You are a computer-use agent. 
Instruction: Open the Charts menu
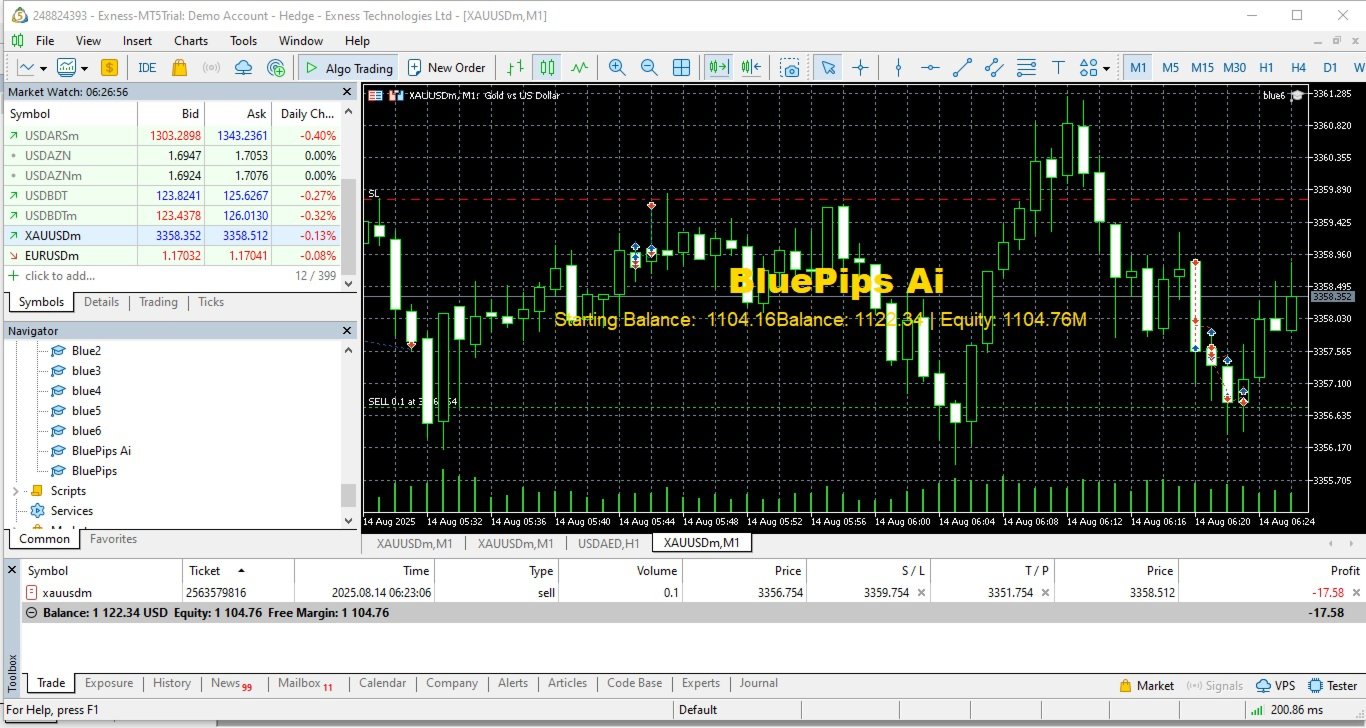pyautogui.click(x=191, y=41)
